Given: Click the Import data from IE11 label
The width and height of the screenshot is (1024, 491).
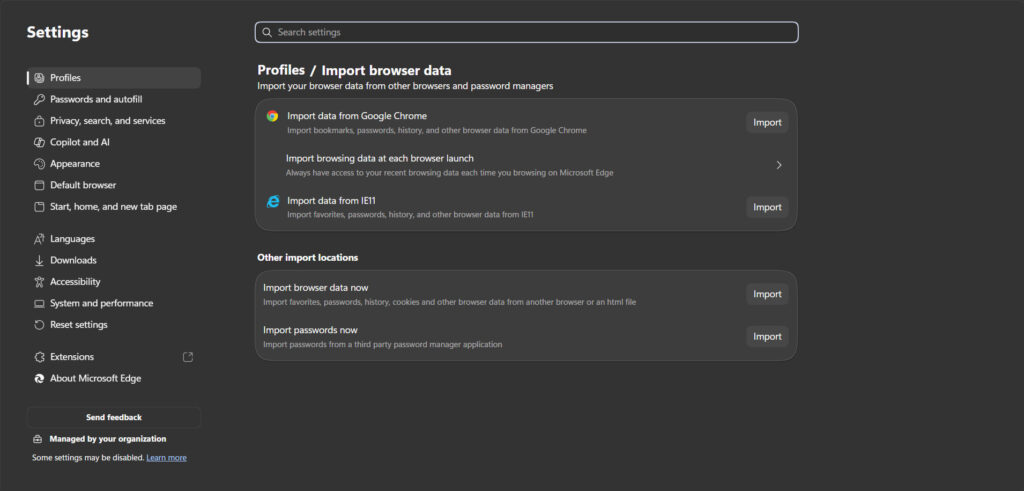Looking at the screenshot, I should tap(331, 201).
